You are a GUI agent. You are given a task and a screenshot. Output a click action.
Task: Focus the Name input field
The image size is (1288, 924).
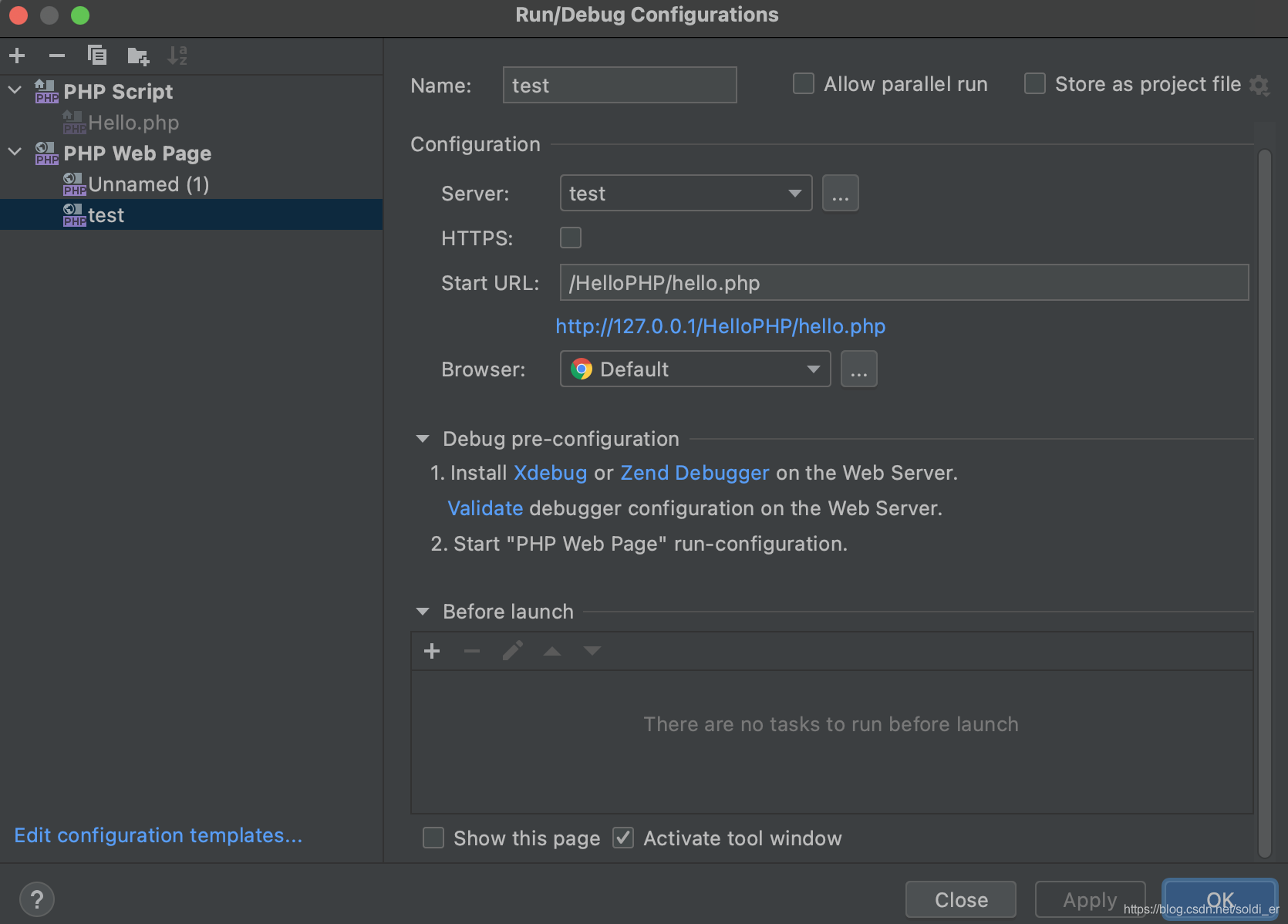click(620, 85)
